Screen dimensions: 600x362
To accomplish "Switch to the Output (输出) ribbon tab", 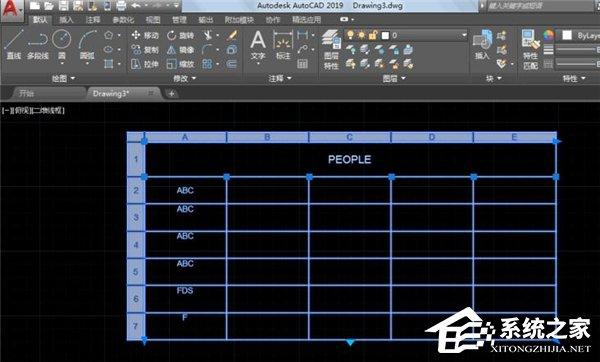I will pyautogui.click(x=205, y=20).
